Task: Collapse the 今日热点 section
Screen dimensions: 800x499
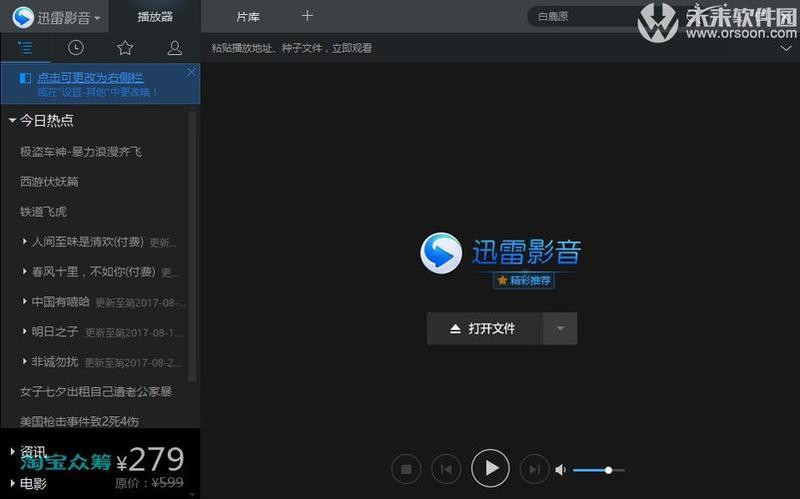Action: click(13, 120)
